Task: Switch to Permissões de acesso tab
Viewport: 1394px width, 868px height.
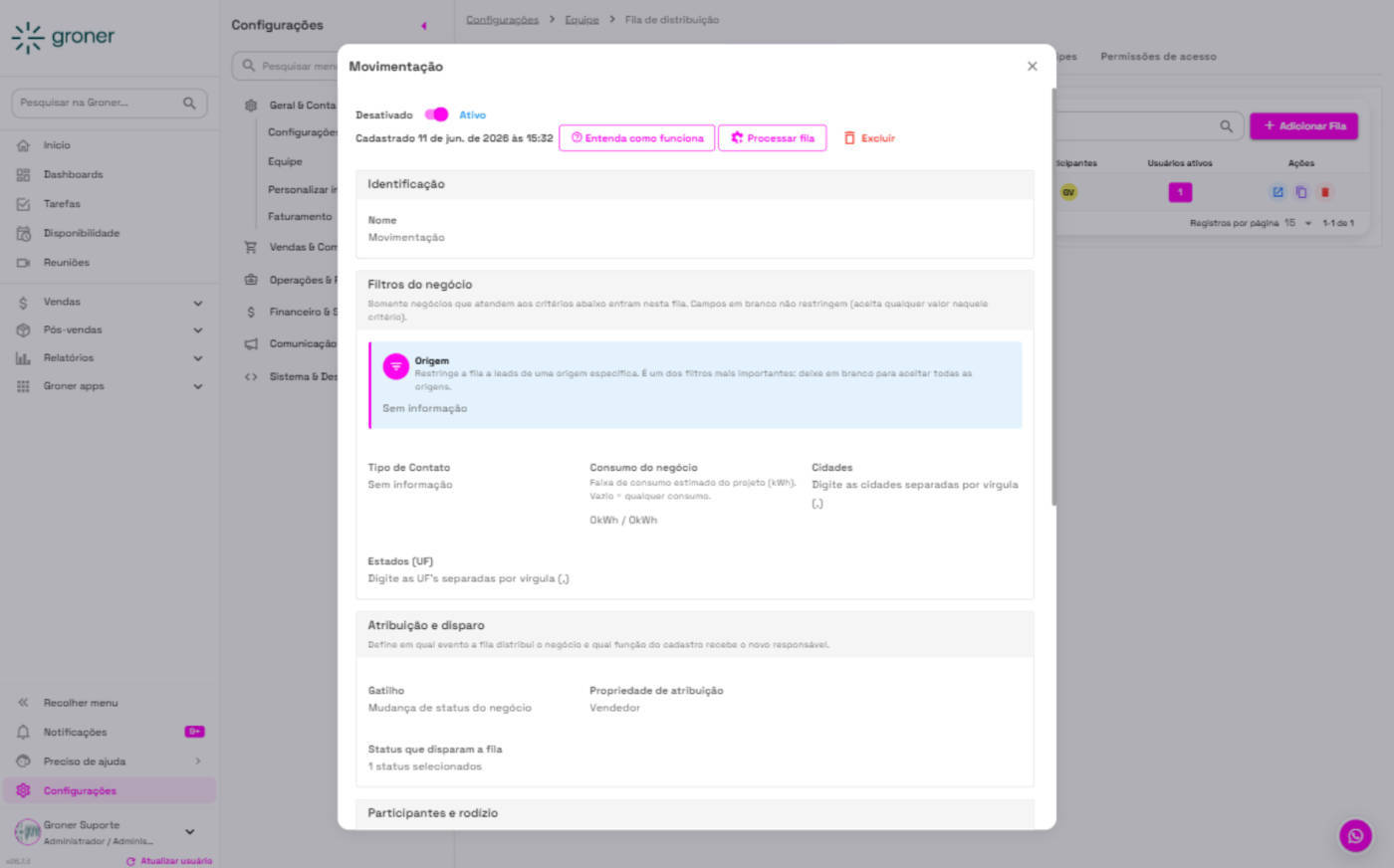Action: (1158, 57)
